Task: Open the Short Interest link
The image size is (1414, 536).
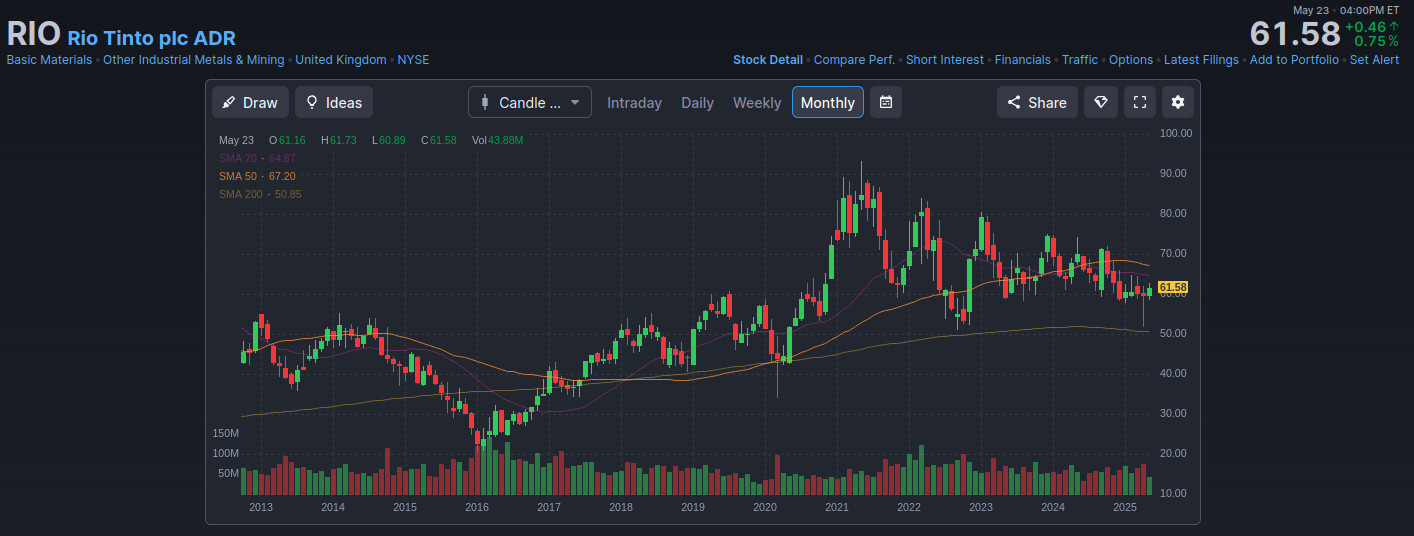Action: pos(944,60)
